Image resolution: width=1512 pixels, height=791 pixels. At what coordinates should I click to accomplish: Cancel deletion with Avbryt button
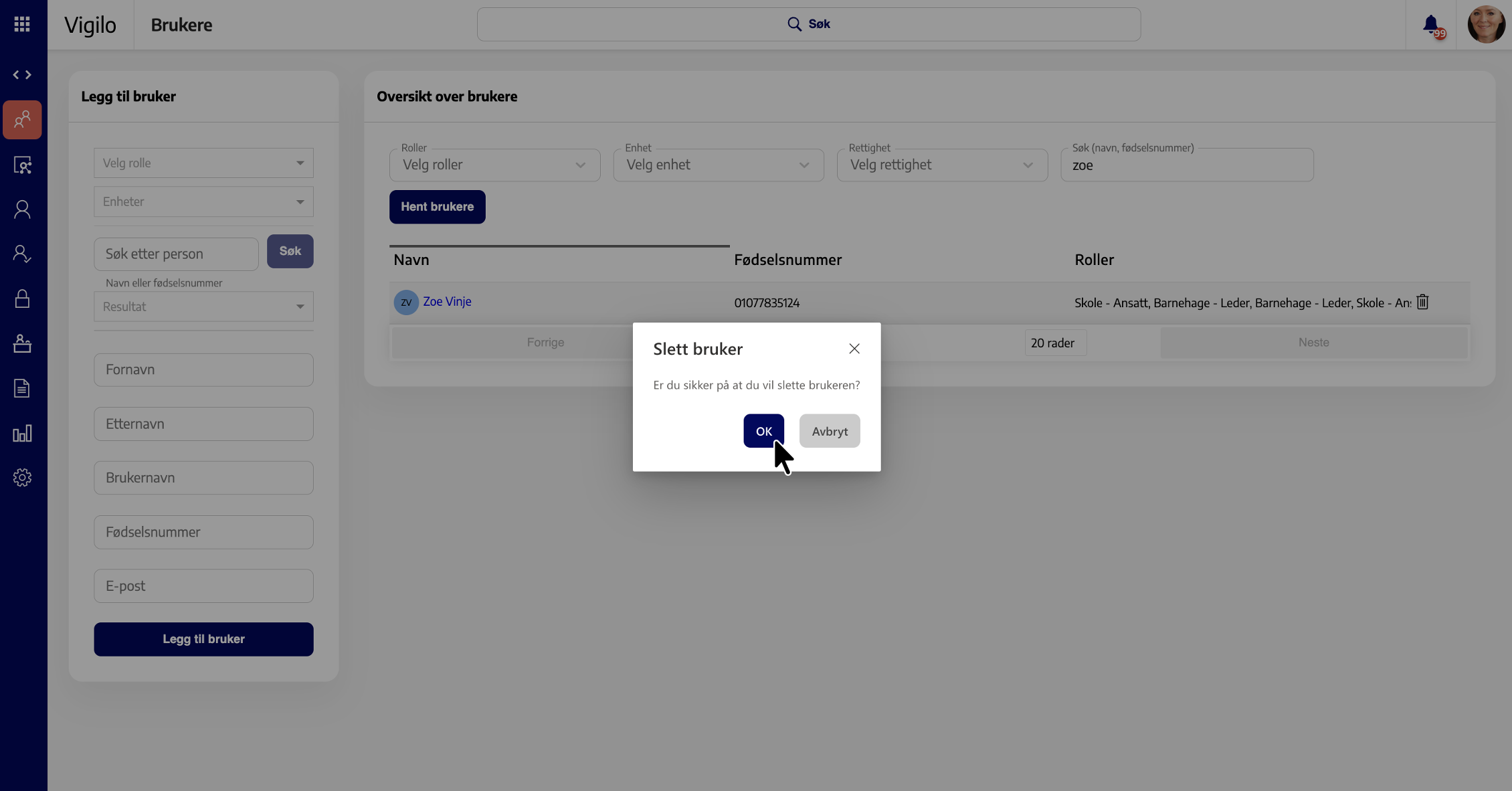(x=830, y=431)
